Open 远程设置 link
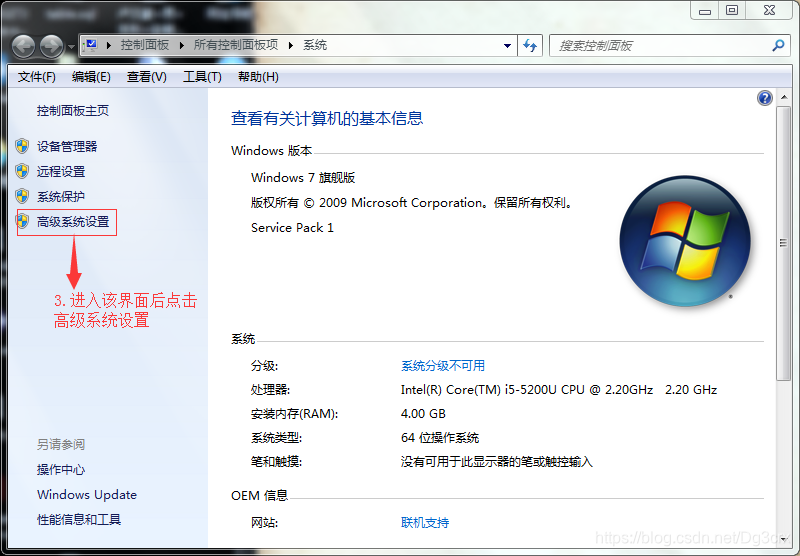Image resolution: width=800 pixels, height=556 pixels. 61,171
